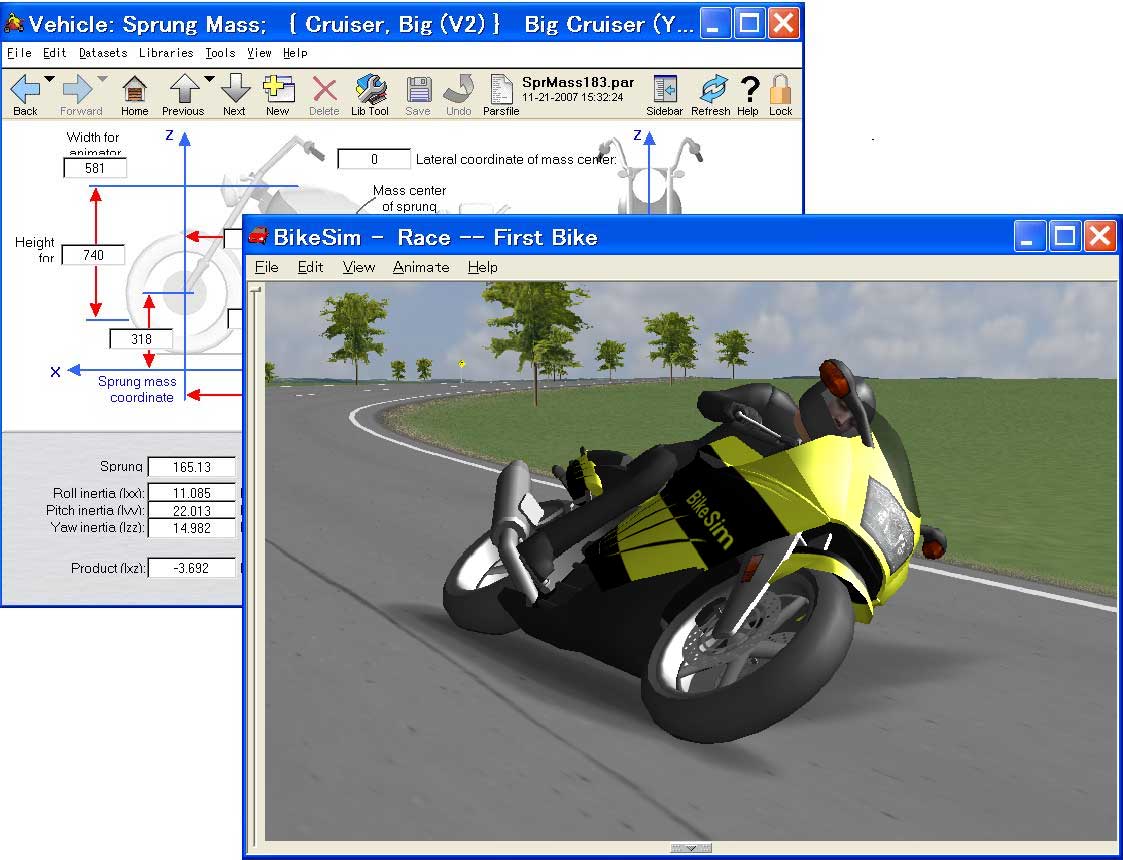Expand the Previous dropdown arrow

(x=209, y=79)
